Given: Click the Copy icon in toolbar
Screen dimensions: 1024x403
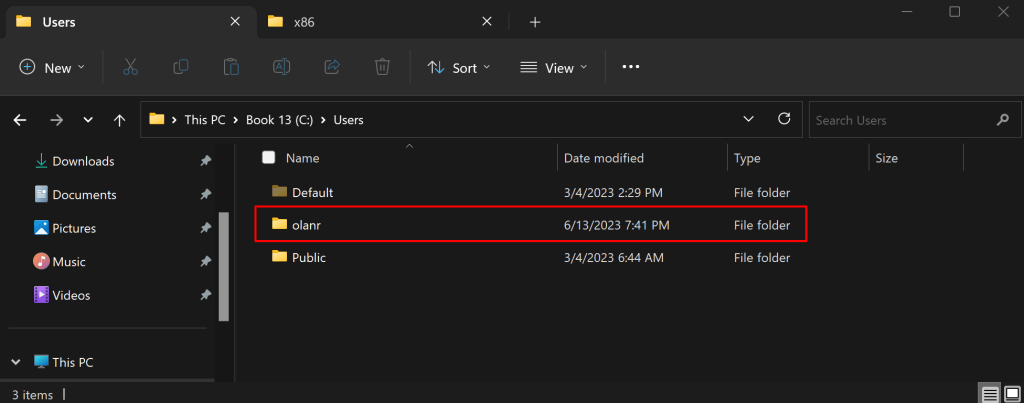Looking at the screenshot, I should (181, 67).
